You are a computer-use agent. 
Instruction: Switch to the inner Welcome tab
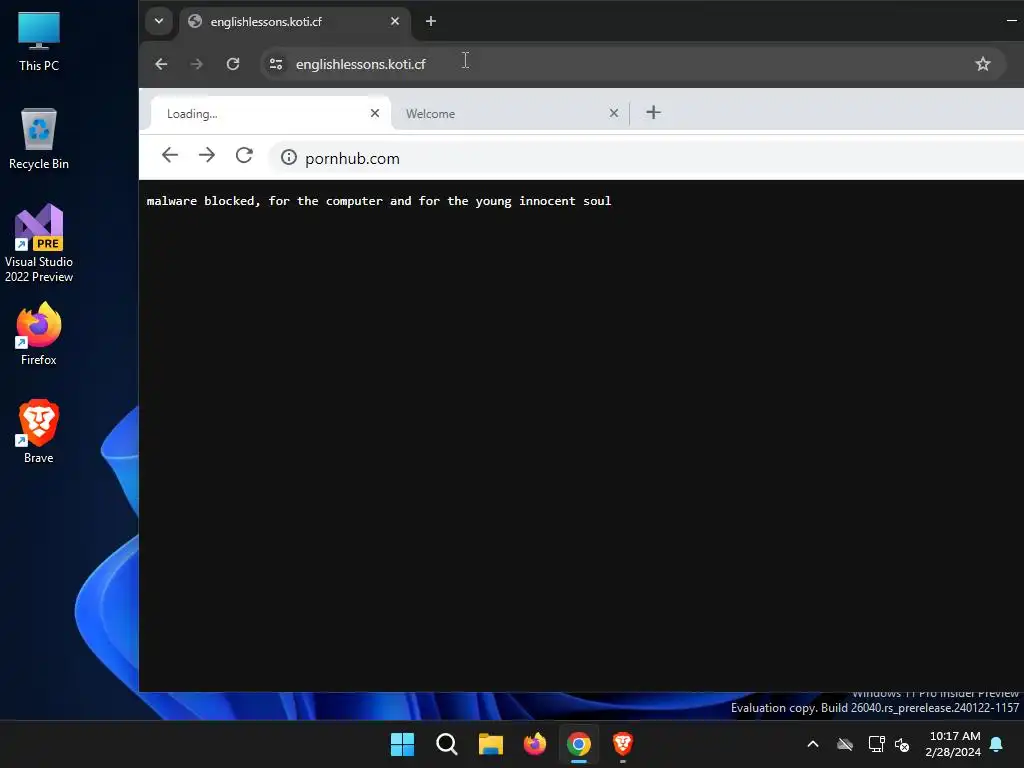(509, 114)
